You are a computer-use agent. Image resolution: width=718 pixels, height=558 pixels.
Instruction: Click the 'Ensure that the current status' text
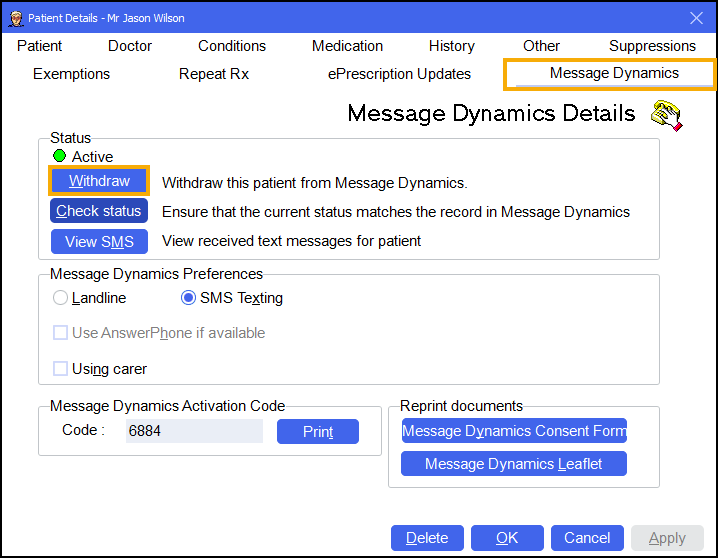(396, 212)
